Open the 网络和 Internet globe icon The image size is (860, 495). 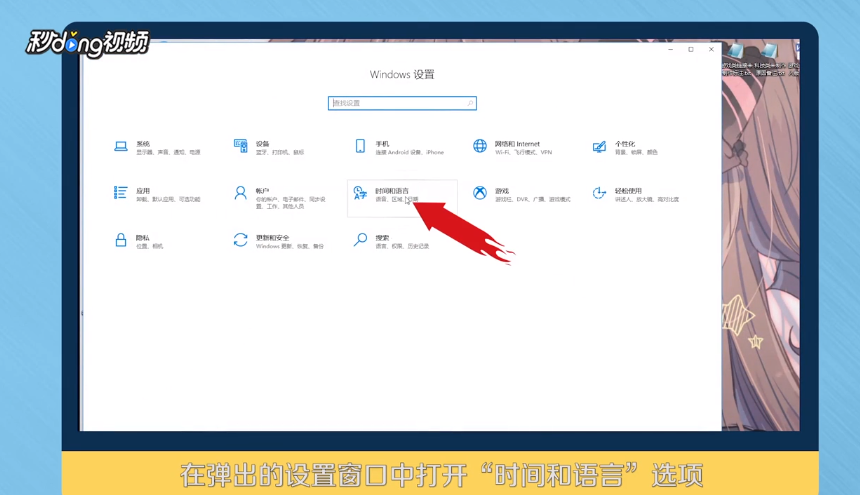click(x=480, y=146)
